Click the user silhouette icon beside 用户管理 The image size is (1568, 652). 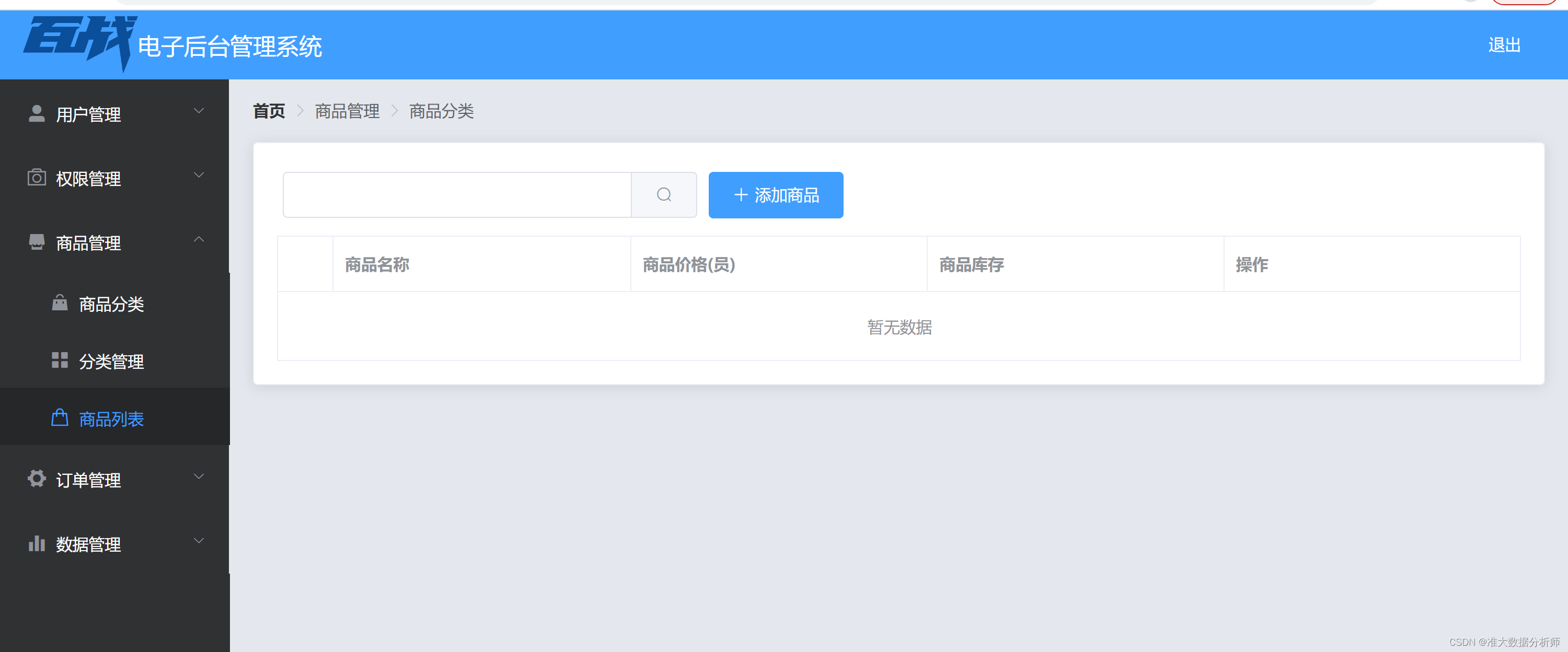click(x=37, y=114)
